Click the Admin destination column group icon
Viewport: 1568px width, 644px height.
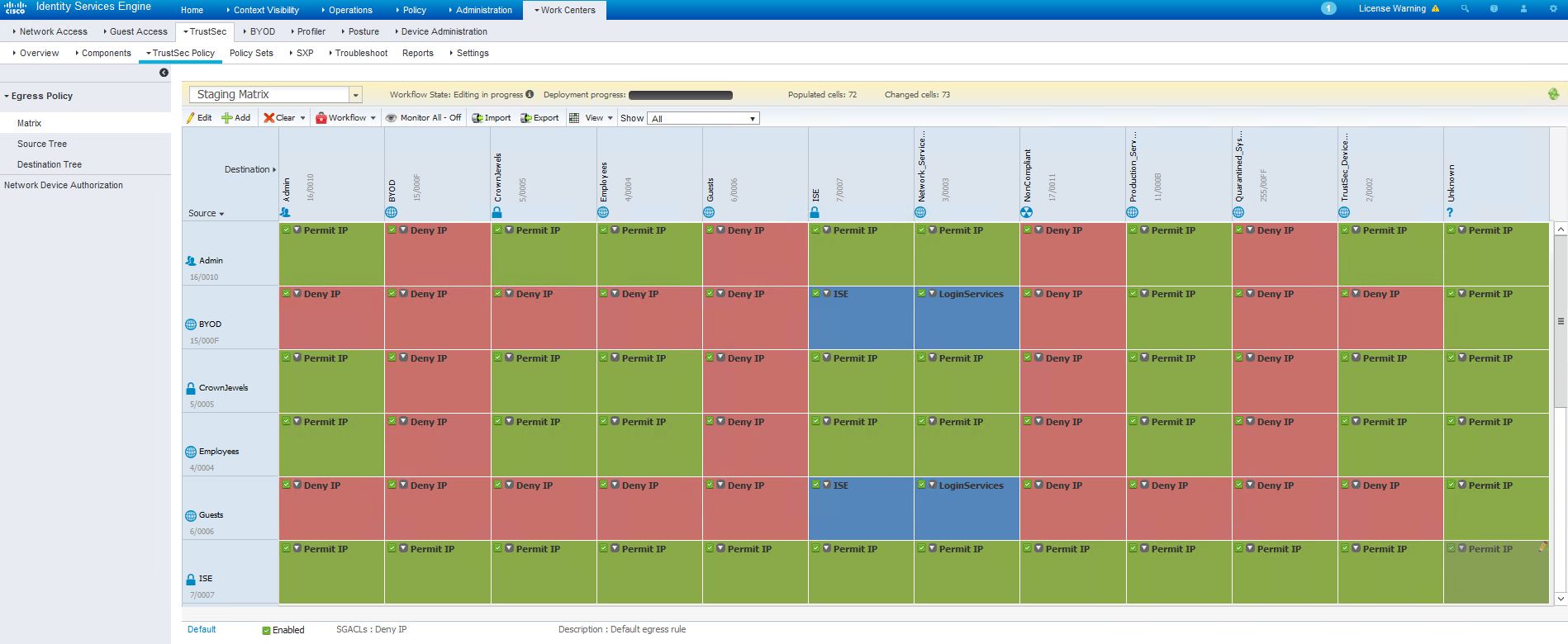click(x=285, y=212)
